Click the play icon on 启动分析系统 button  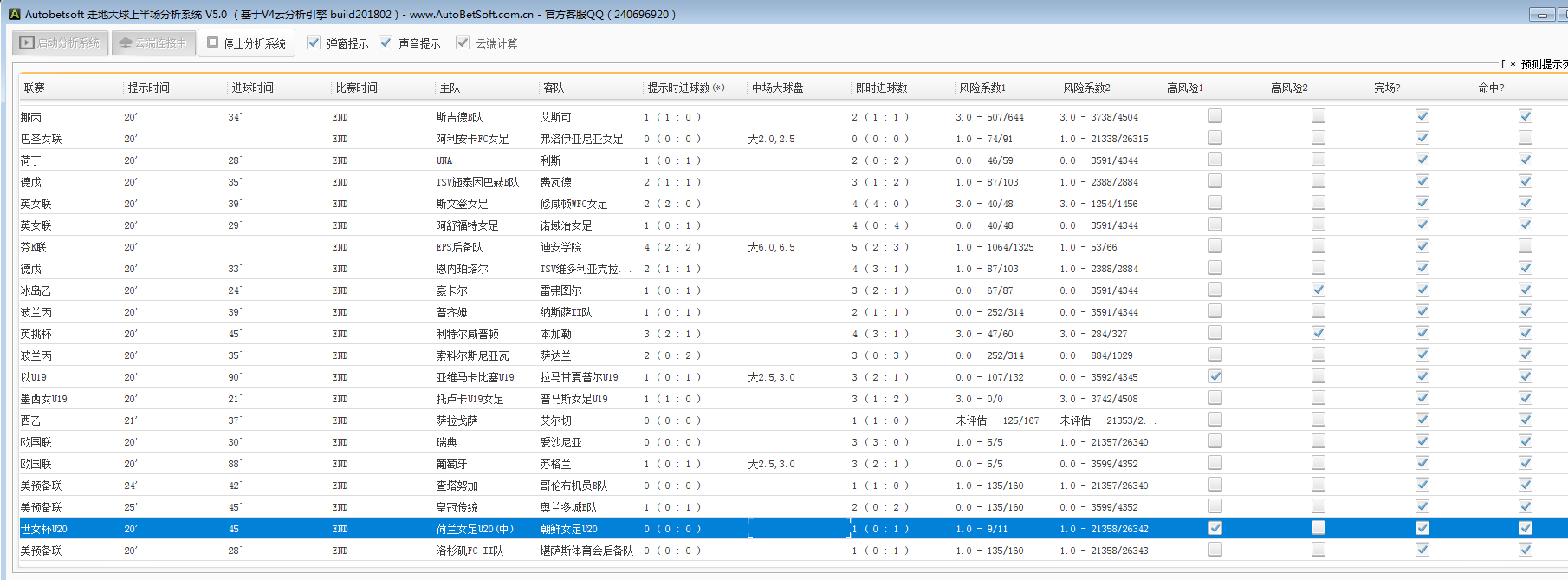[x=28, y=42]
